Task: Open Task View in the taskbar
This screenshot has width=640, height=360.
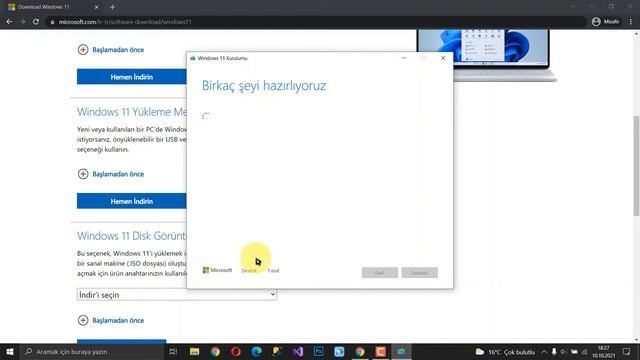Action: 173,351
